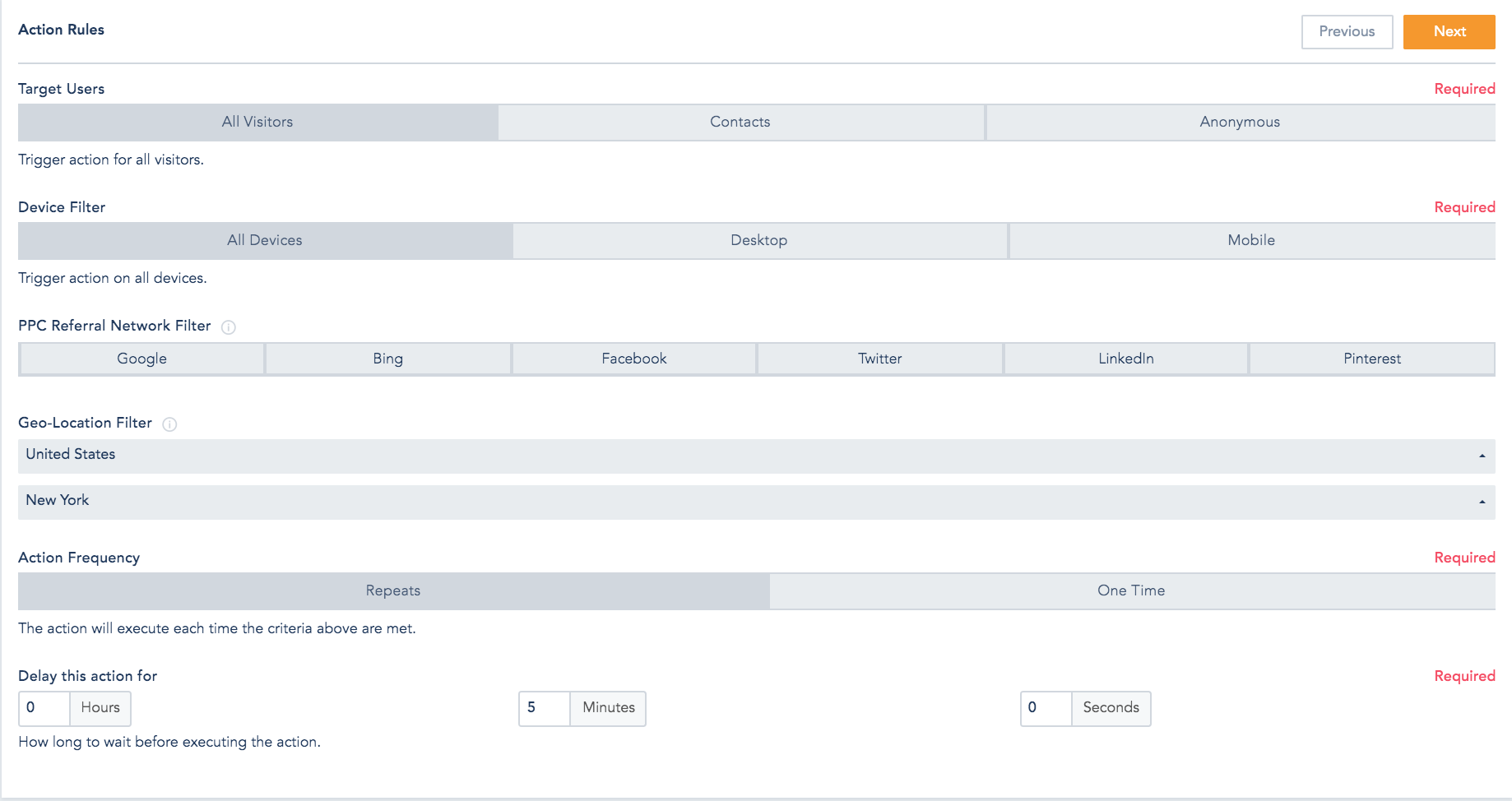Viewport: 1512px width, 801px height.
Task: Click 'The action will execute each time' text
Action: click(x=217, y=628)
